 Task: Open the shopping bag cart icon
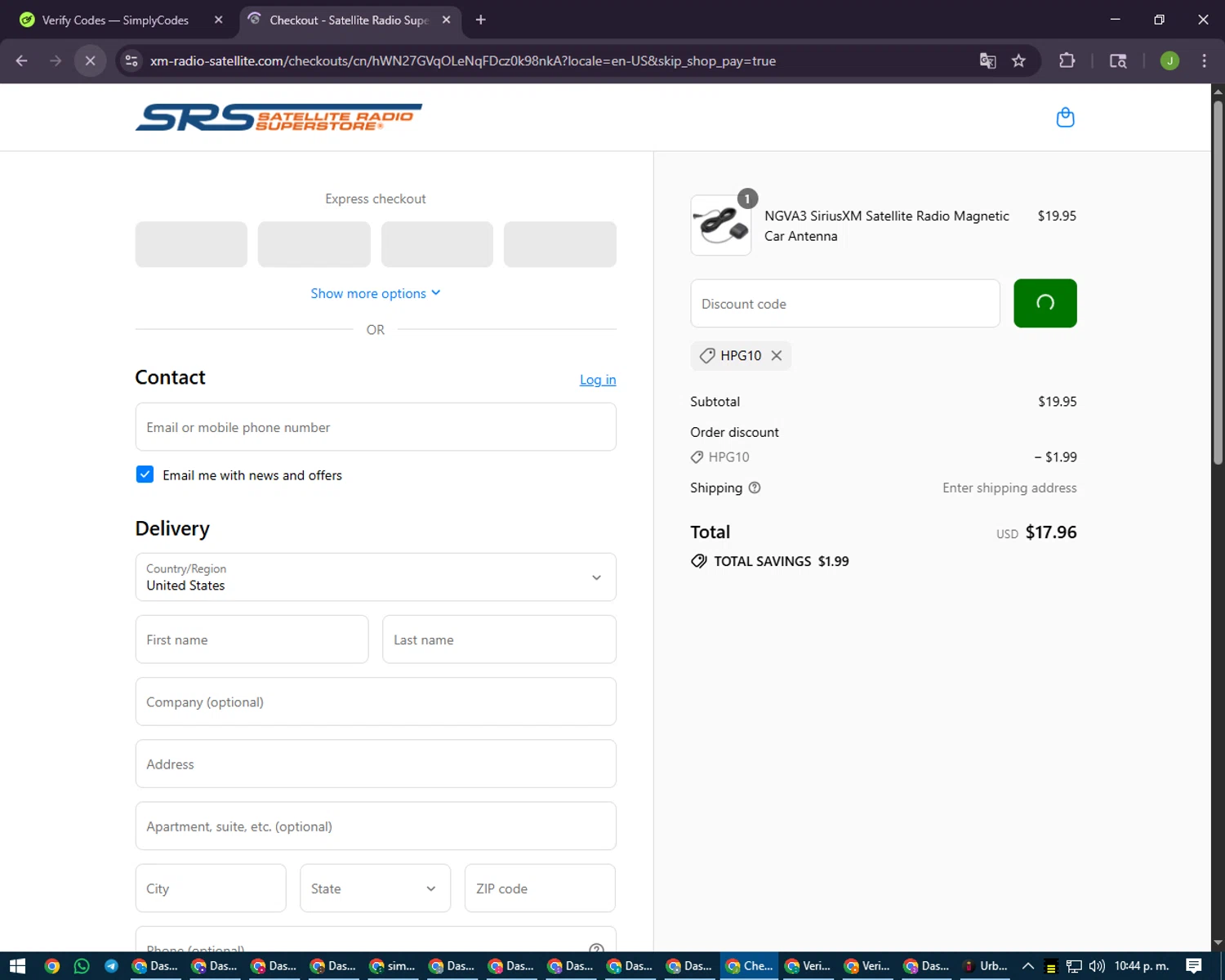1065,118
